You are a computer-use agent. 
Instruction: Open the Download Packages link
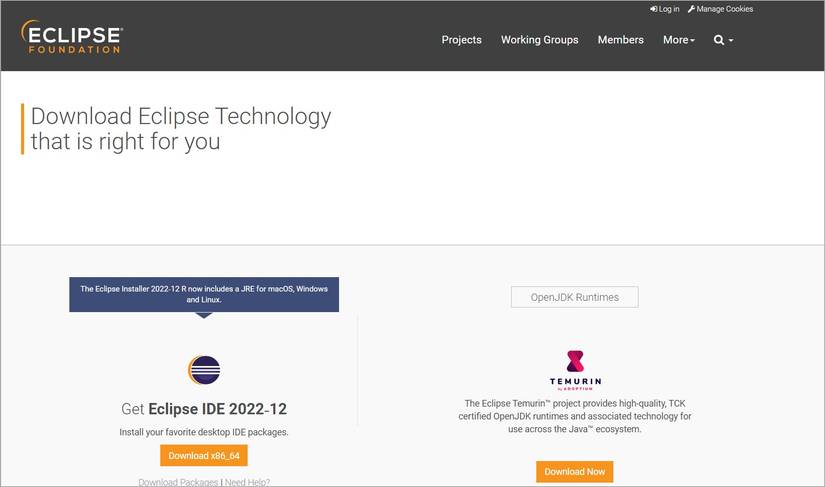(x=178, y=482)
